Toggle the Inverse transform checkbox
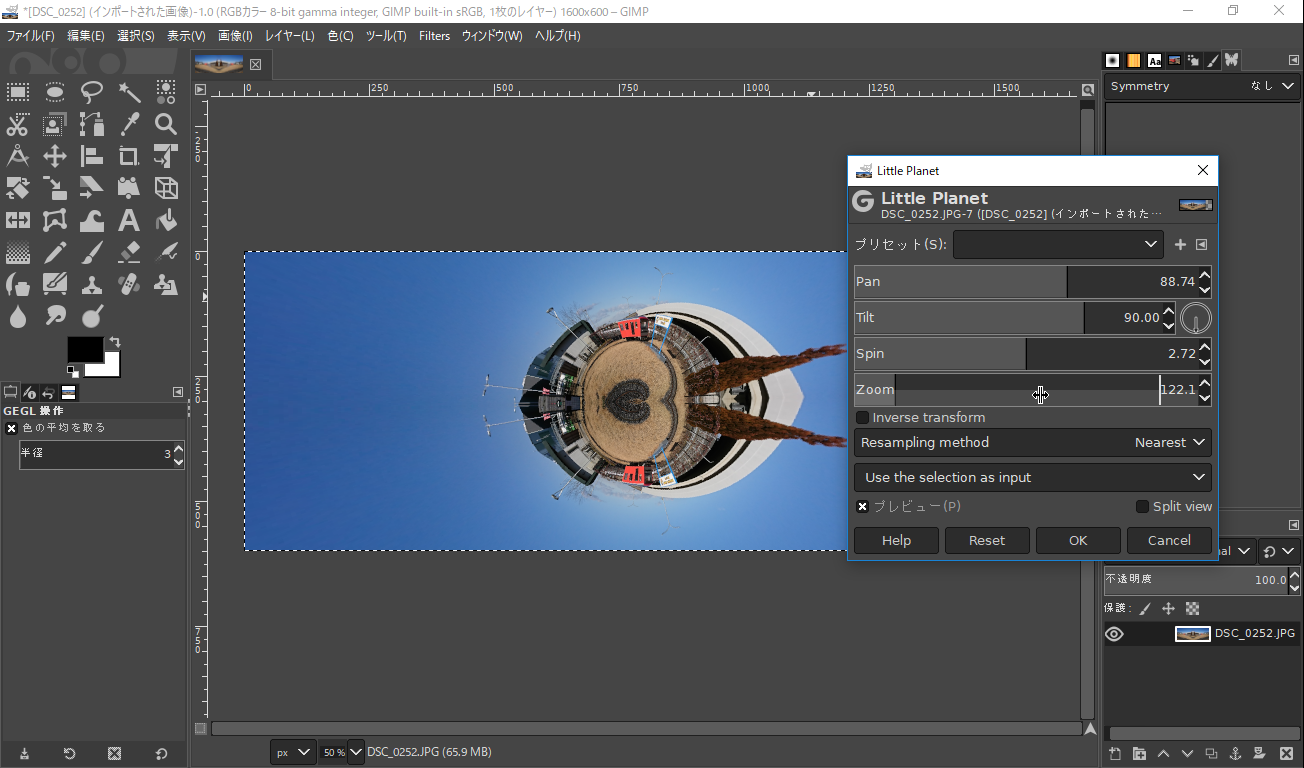The height and width of the screenshot is (768, 1304). (x=862, y=417)
